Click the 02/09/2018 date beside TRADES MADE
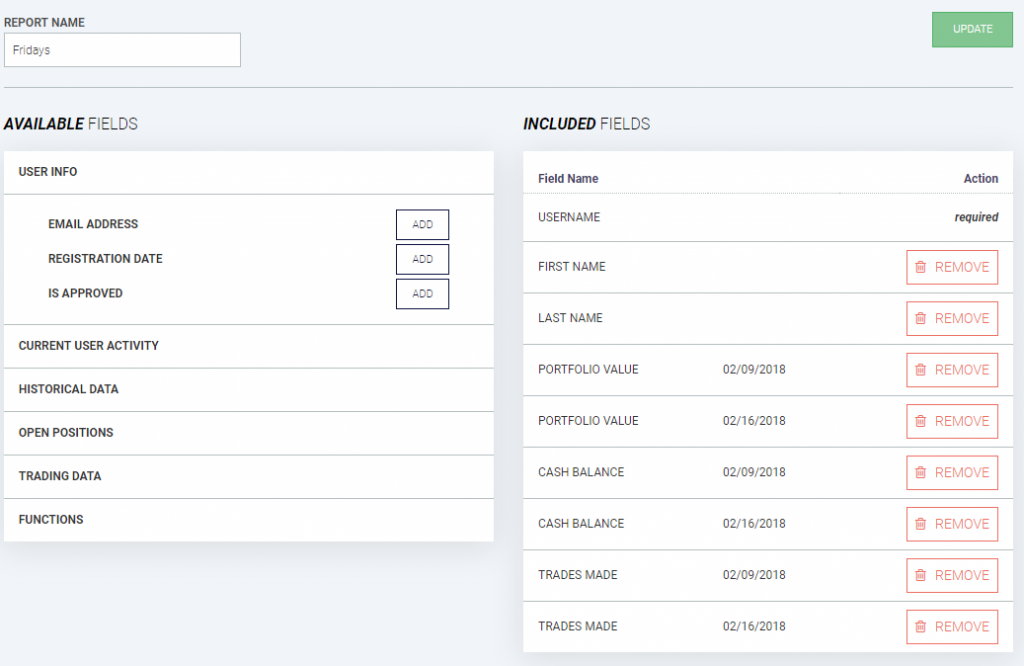Viewport: 1024px width, 666px height. [x=754, y=575]
